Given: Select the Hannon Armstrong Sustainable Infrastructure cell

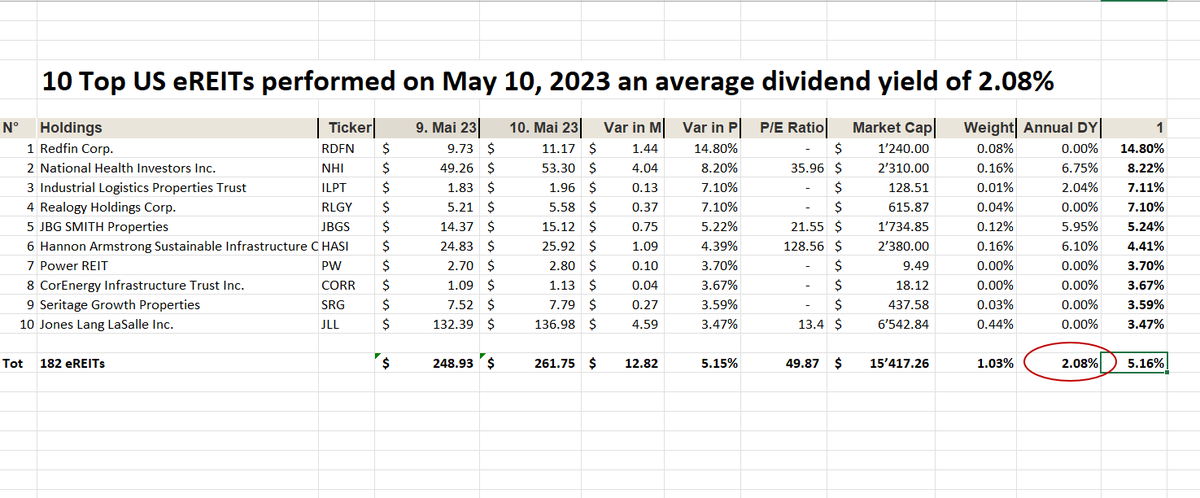Looking at the screenshot, I should point(176,246).
